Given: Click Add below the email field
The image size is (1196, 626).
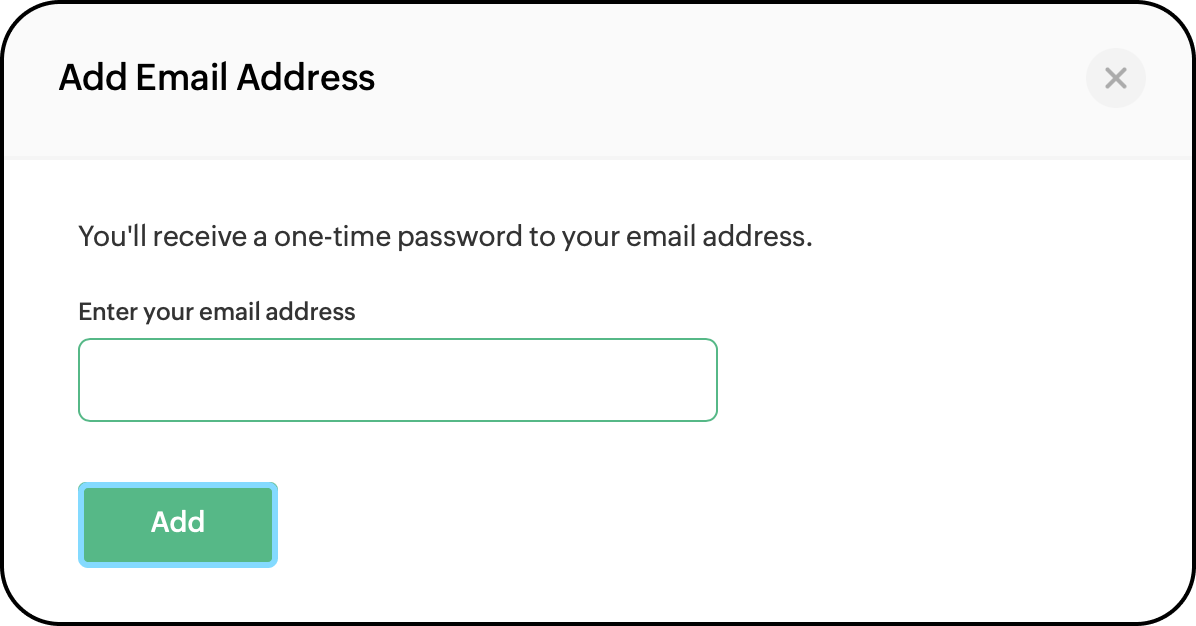Looking at the screenshot, I should tap(178, 525).
